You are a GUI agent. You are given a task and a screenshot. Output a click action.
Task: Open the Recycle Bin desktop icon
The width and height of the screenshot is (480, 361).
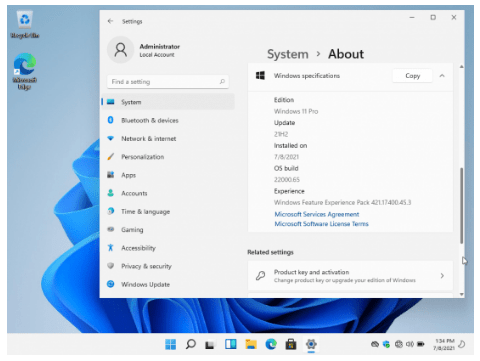click(25, 24)
